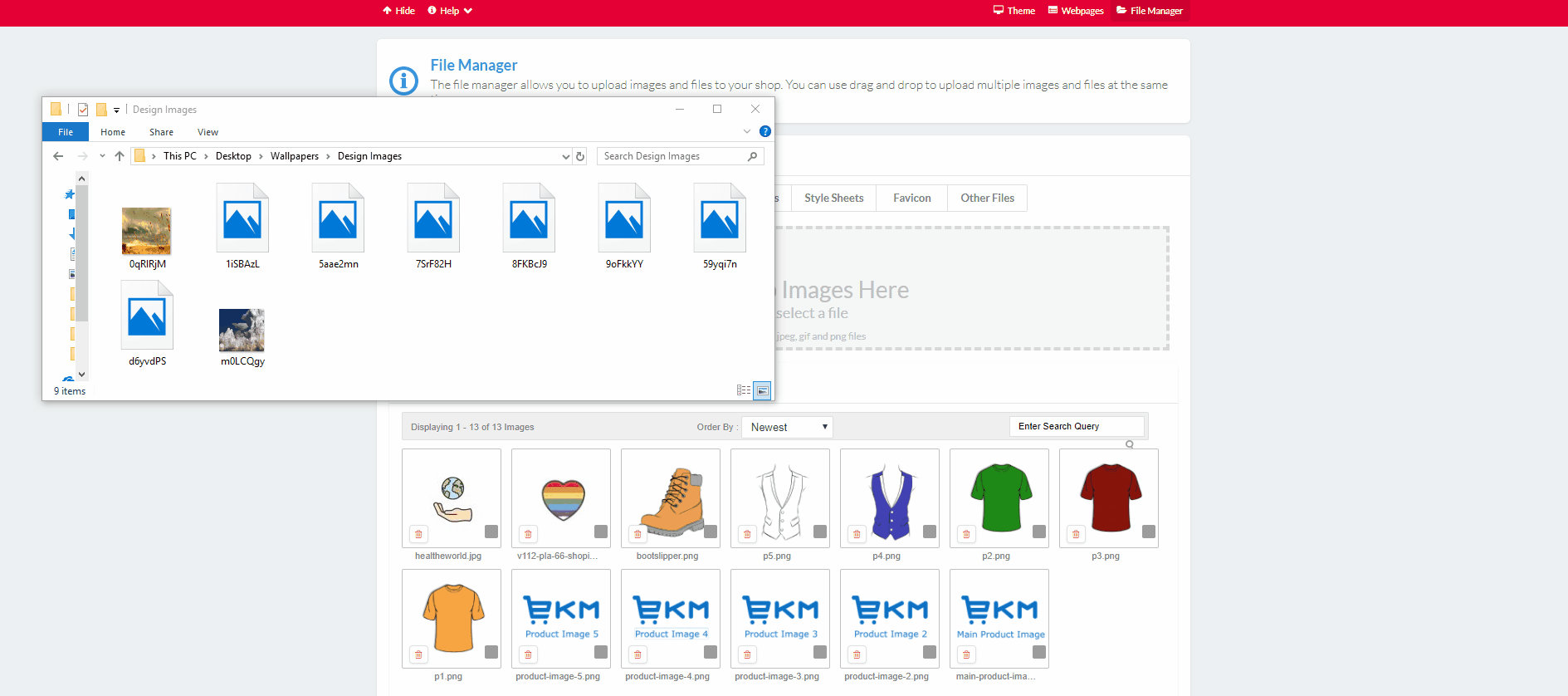Switch Explorer to large thumbnails view icon

[762, 390]
